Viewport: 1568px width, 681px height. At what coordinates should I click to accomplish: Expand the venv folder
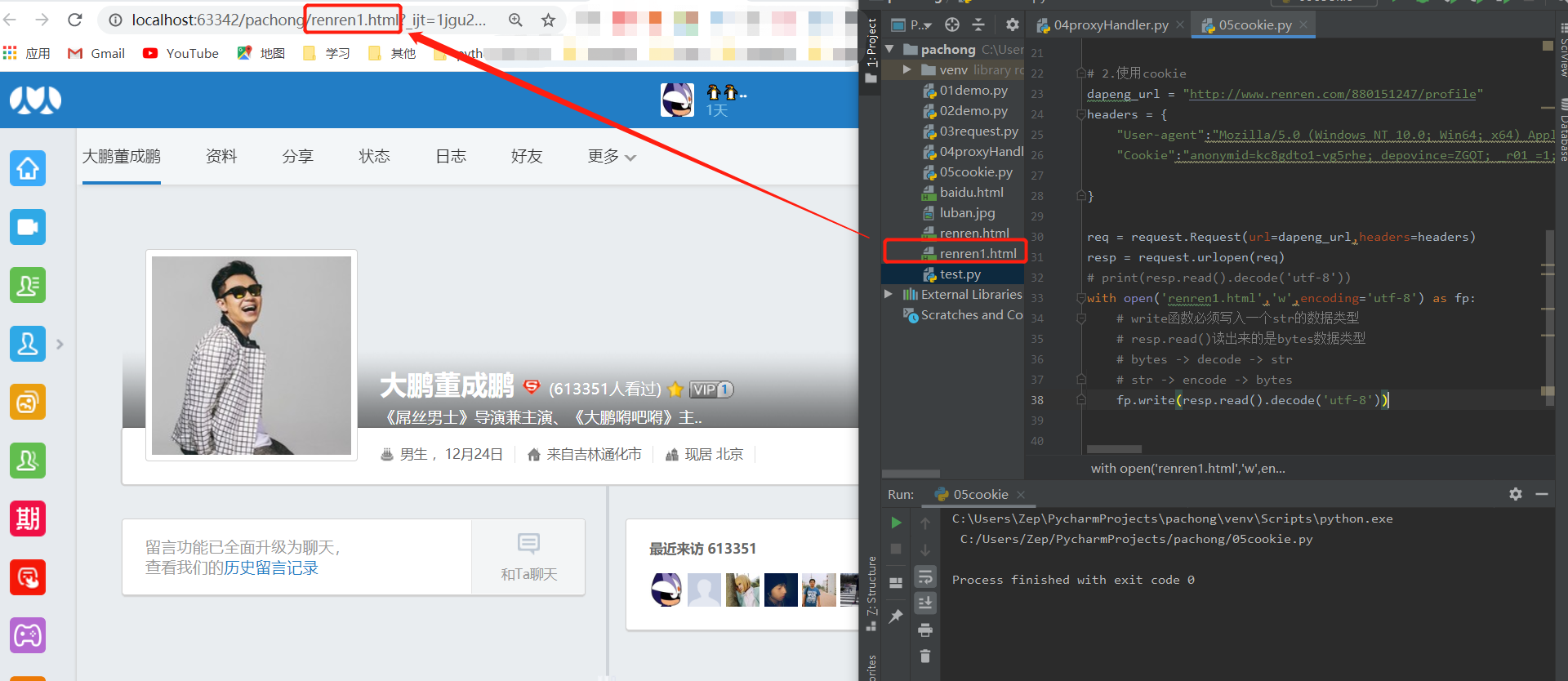907,69
